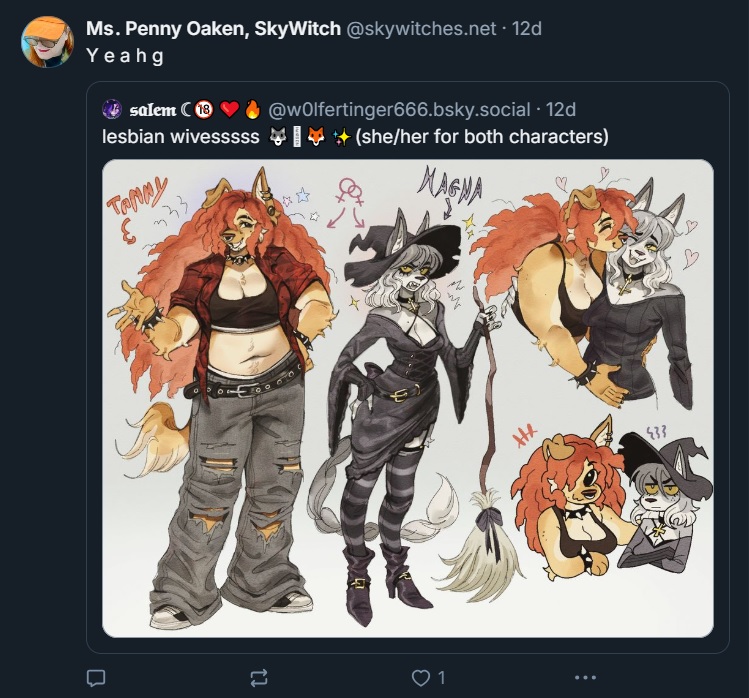The image size is (749, 698).
Task: Open Ms. Penny Oaken, SkyWitch display name
Action: (x=213, y=29)
